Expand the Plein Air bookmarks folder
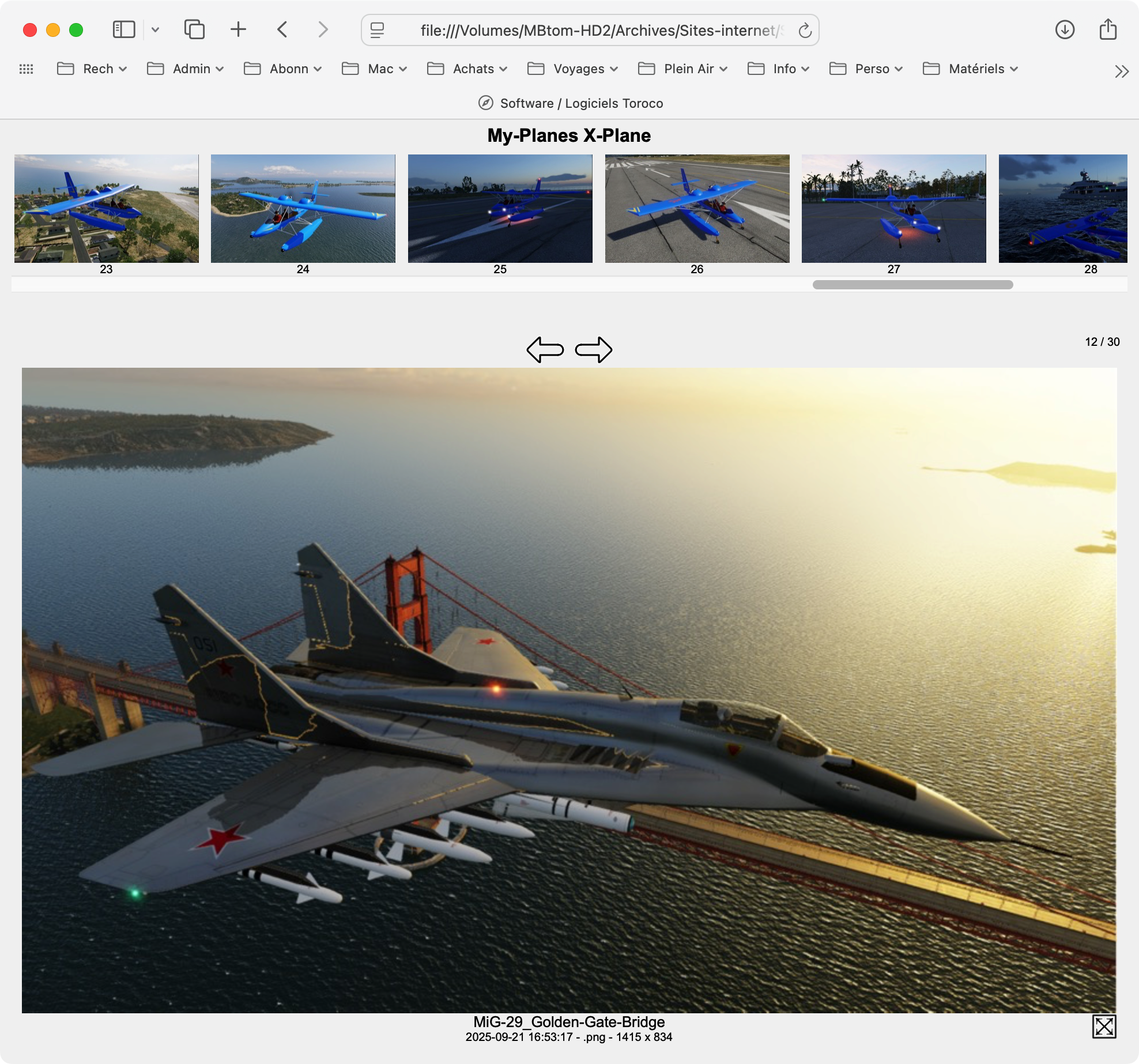 [682, 69]
